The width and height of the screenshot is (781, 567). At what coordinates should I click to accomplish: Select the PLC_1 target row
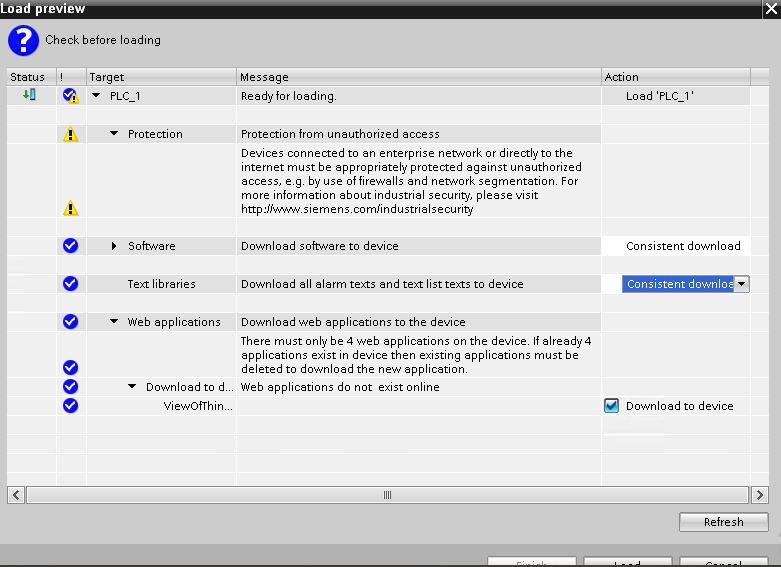pos(125,96)
